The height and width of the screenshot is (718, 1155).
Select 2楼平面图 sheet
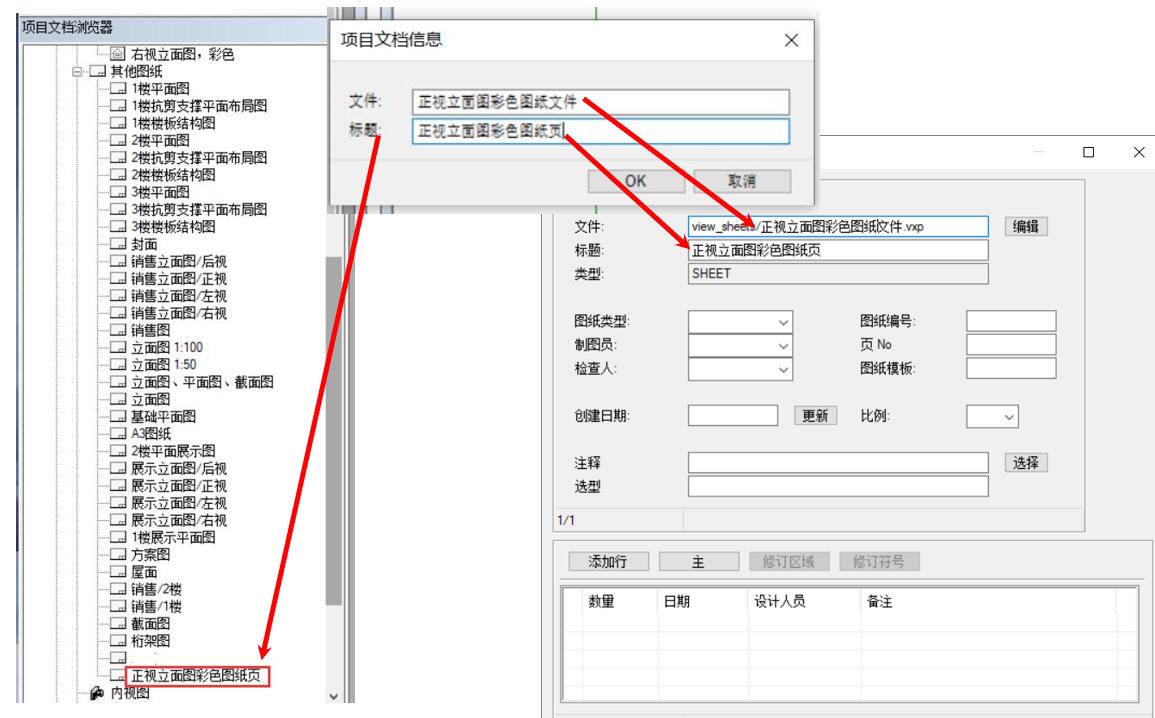160,141
